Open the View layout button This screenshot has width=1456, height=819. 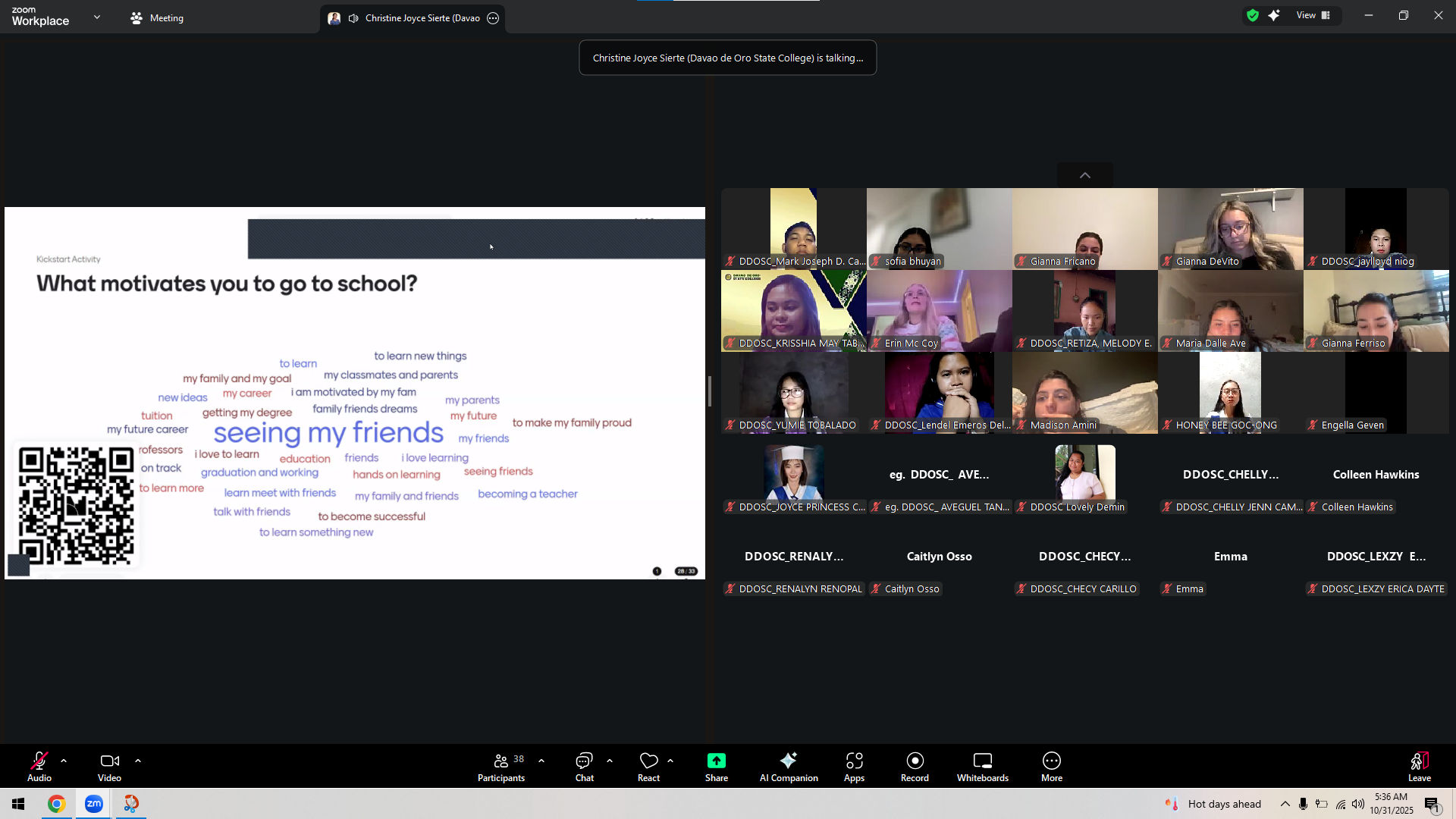1313,15
